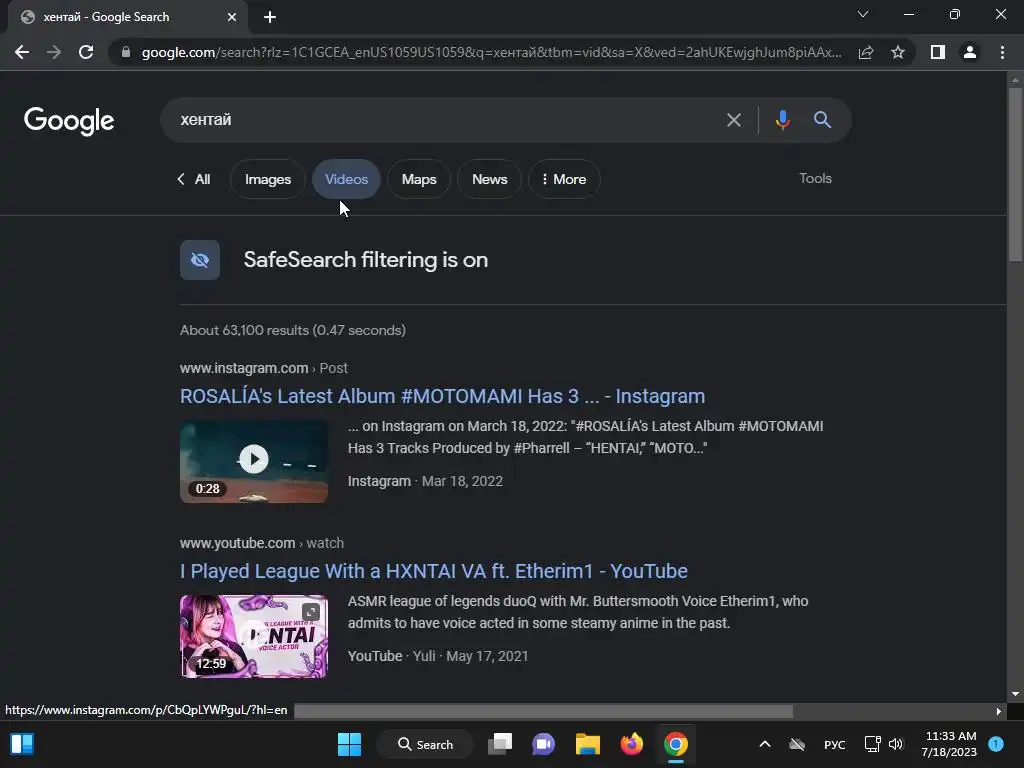The height and width of the screenshot is (768, 1024).
Task: Switch to the All results tab
Action: click(194, 180)
